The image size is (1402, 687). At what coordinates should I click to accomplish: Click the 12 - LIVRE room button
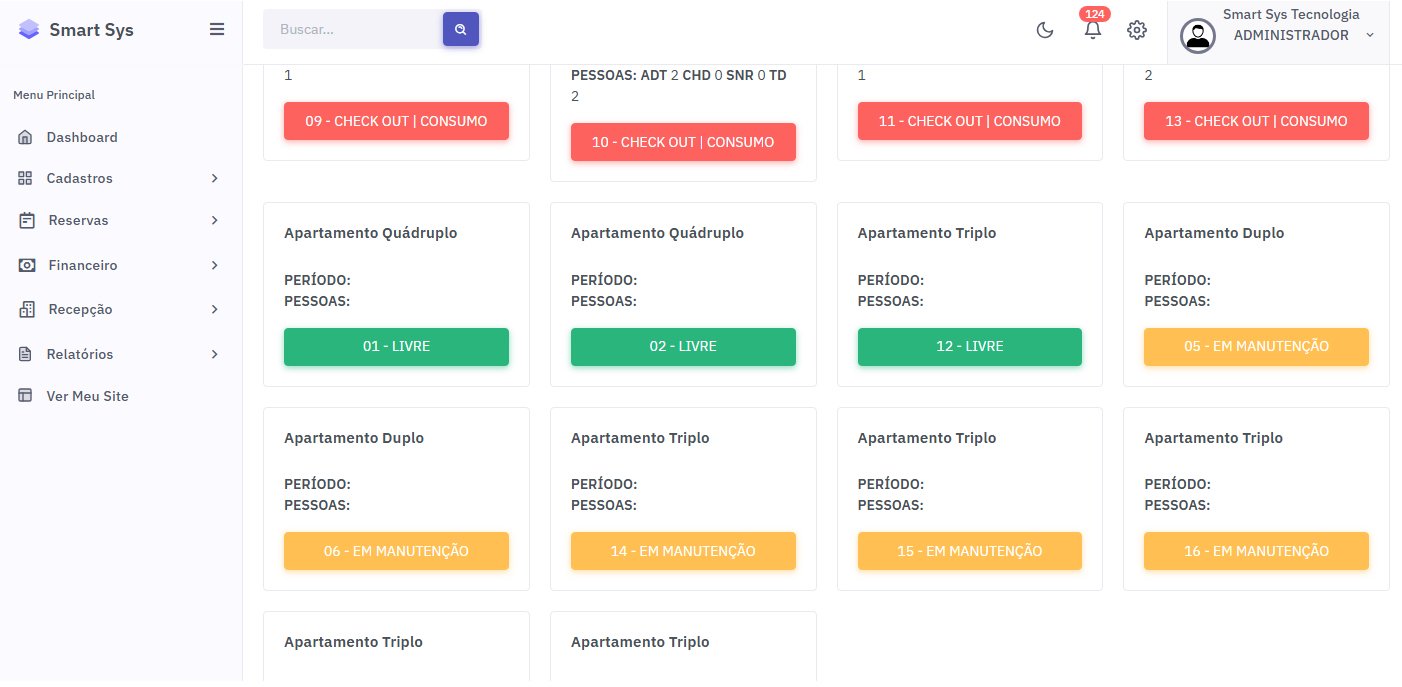969,347
